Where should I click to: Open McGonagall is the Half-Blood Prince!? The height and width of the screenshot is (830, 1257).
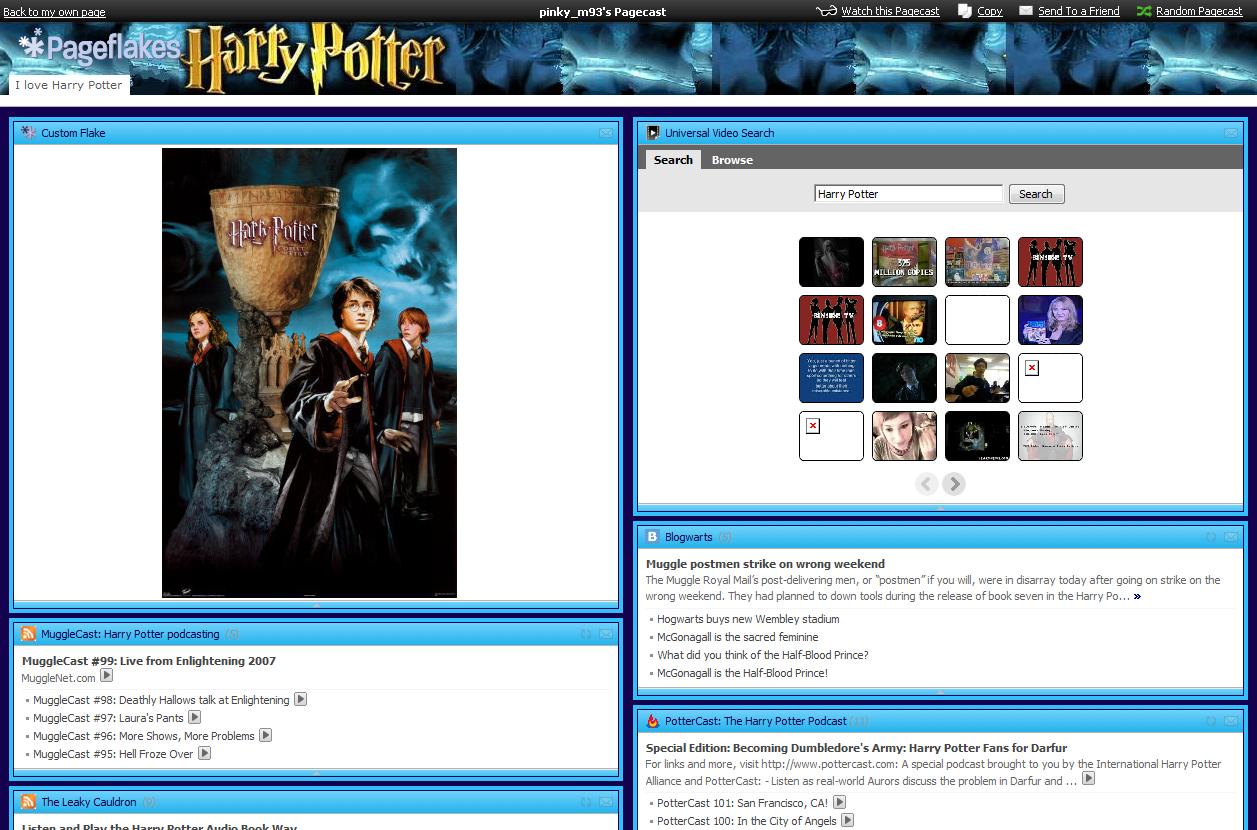click(x=742, y=673)
